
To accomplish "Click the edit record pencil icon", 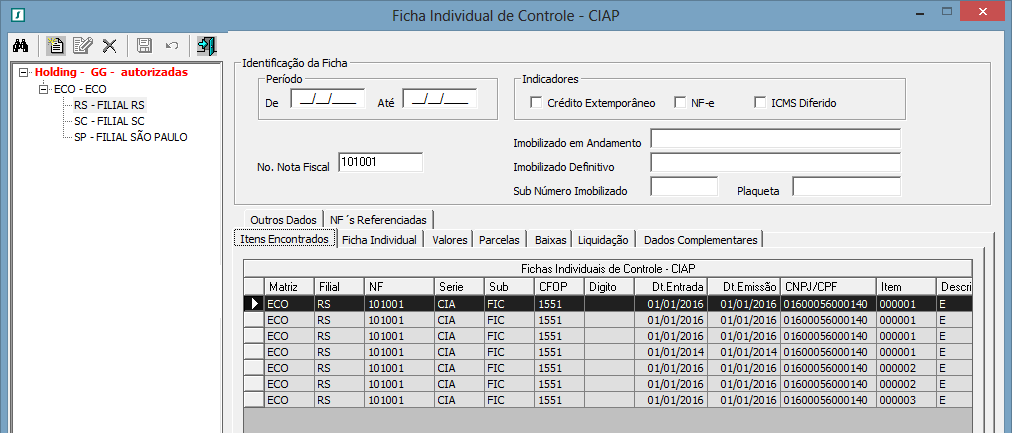I will pos(82,45).
